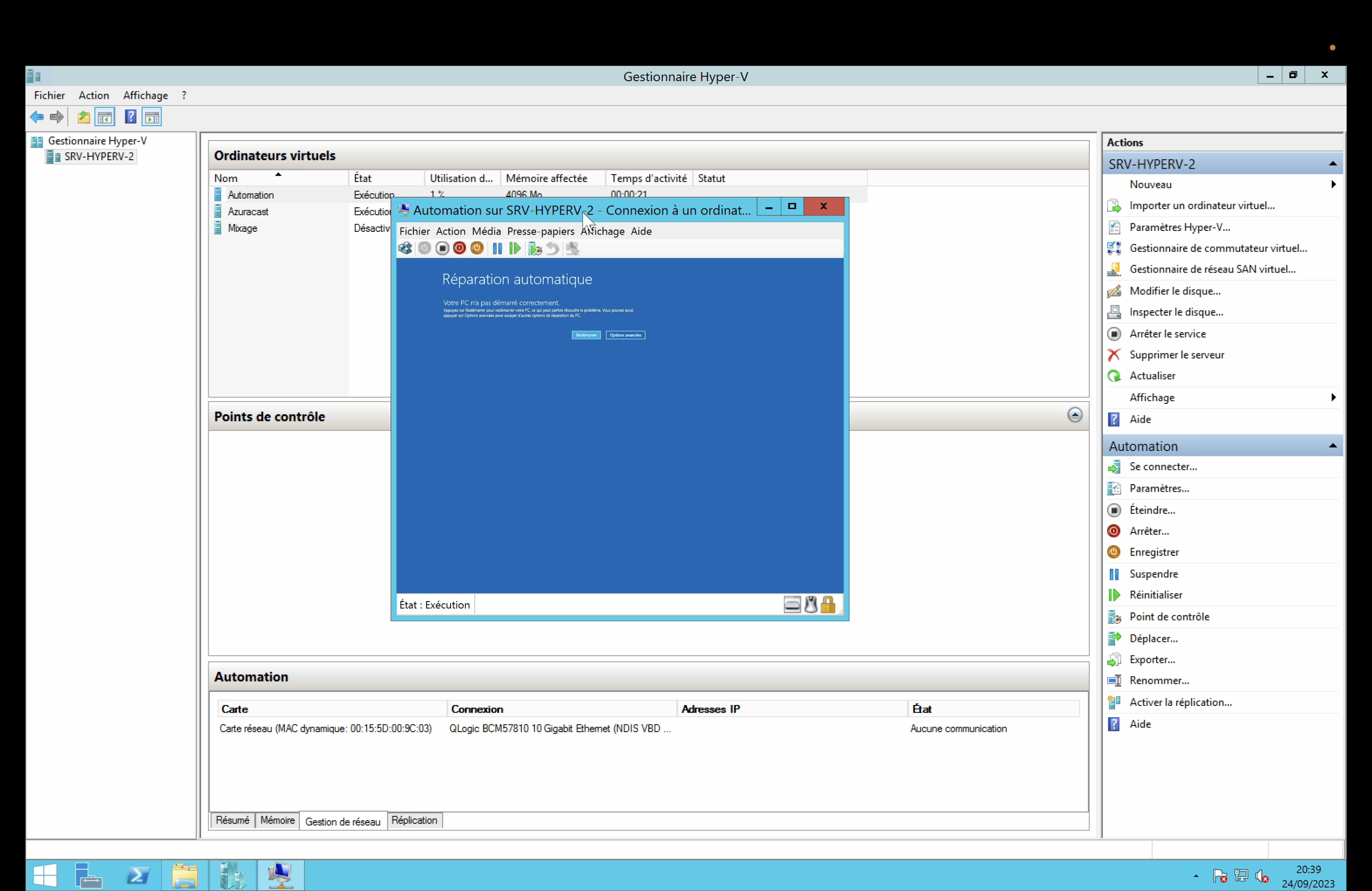
Task: Click Ctrl+Alt+Del icon in VM connection toolbar
Action: 405,249
